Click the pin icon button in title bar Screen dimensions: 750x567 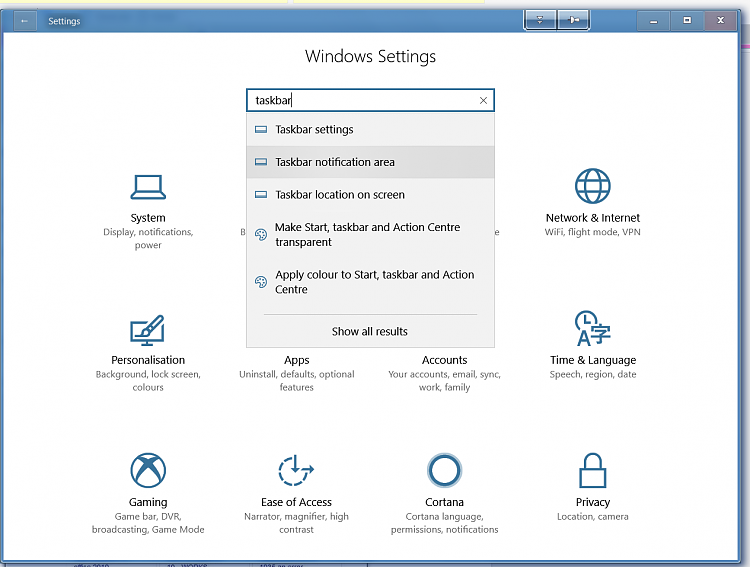click(x=573, y=20)
